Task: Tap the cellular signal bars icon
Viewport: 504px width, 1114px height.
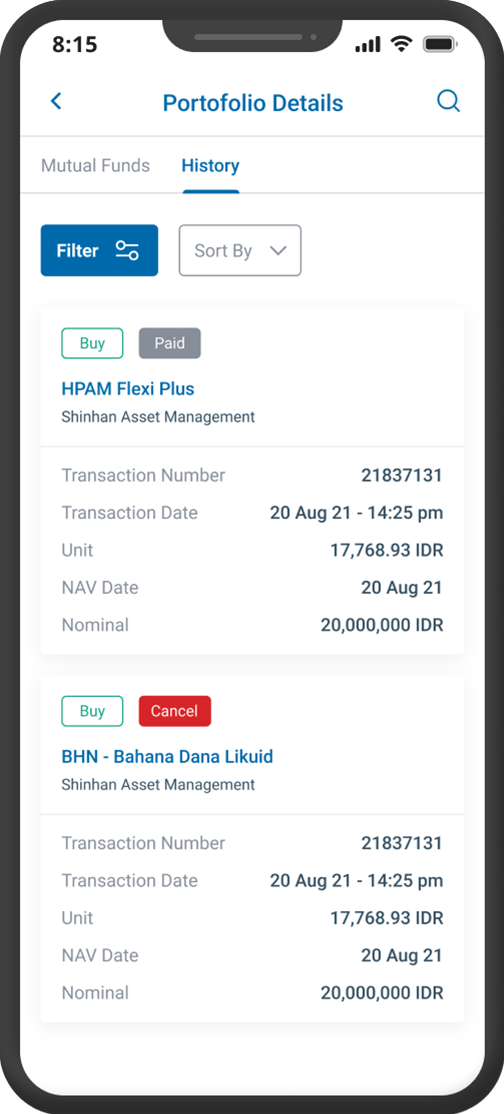Action: point(368,45)
